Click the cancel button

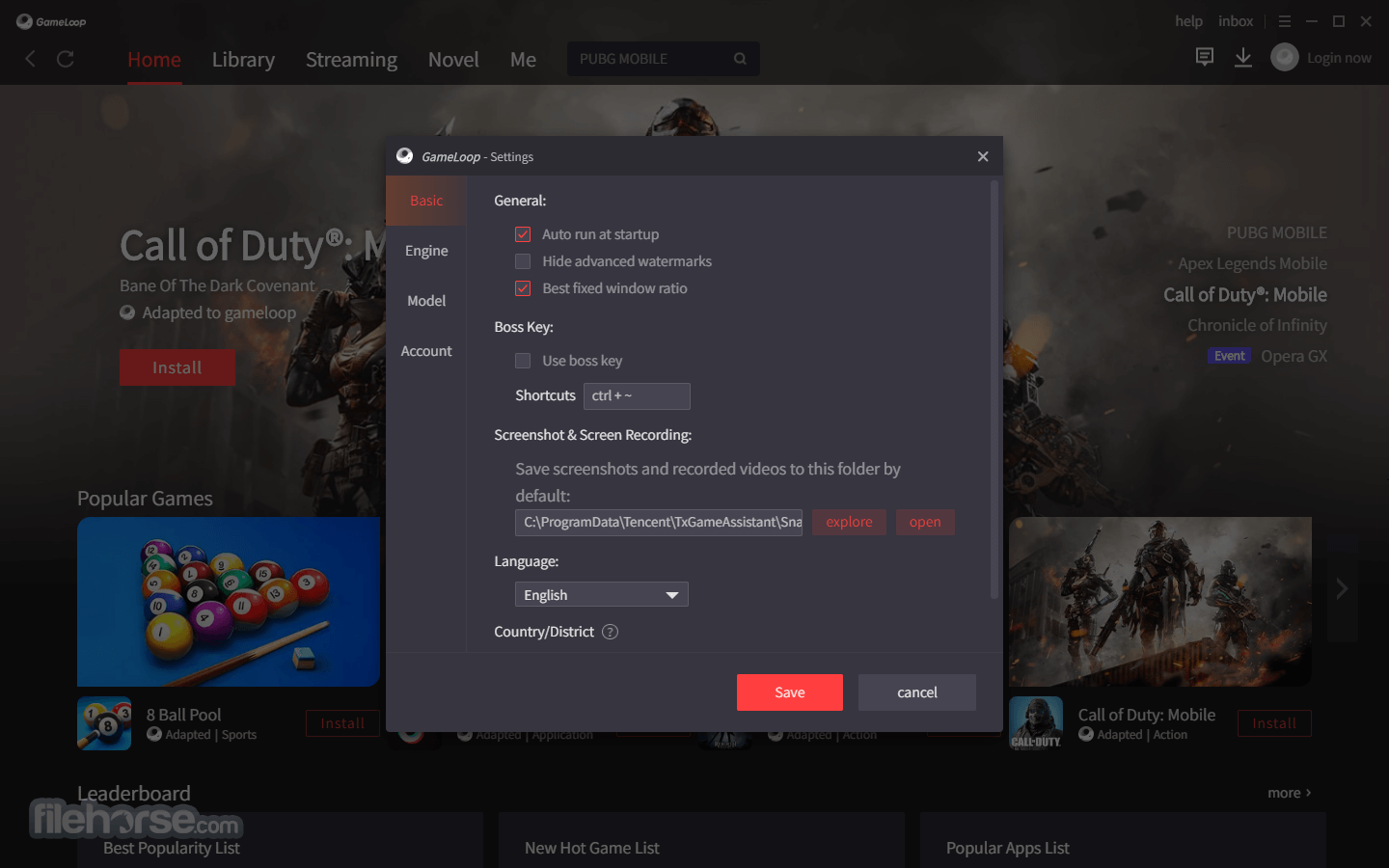917,692
